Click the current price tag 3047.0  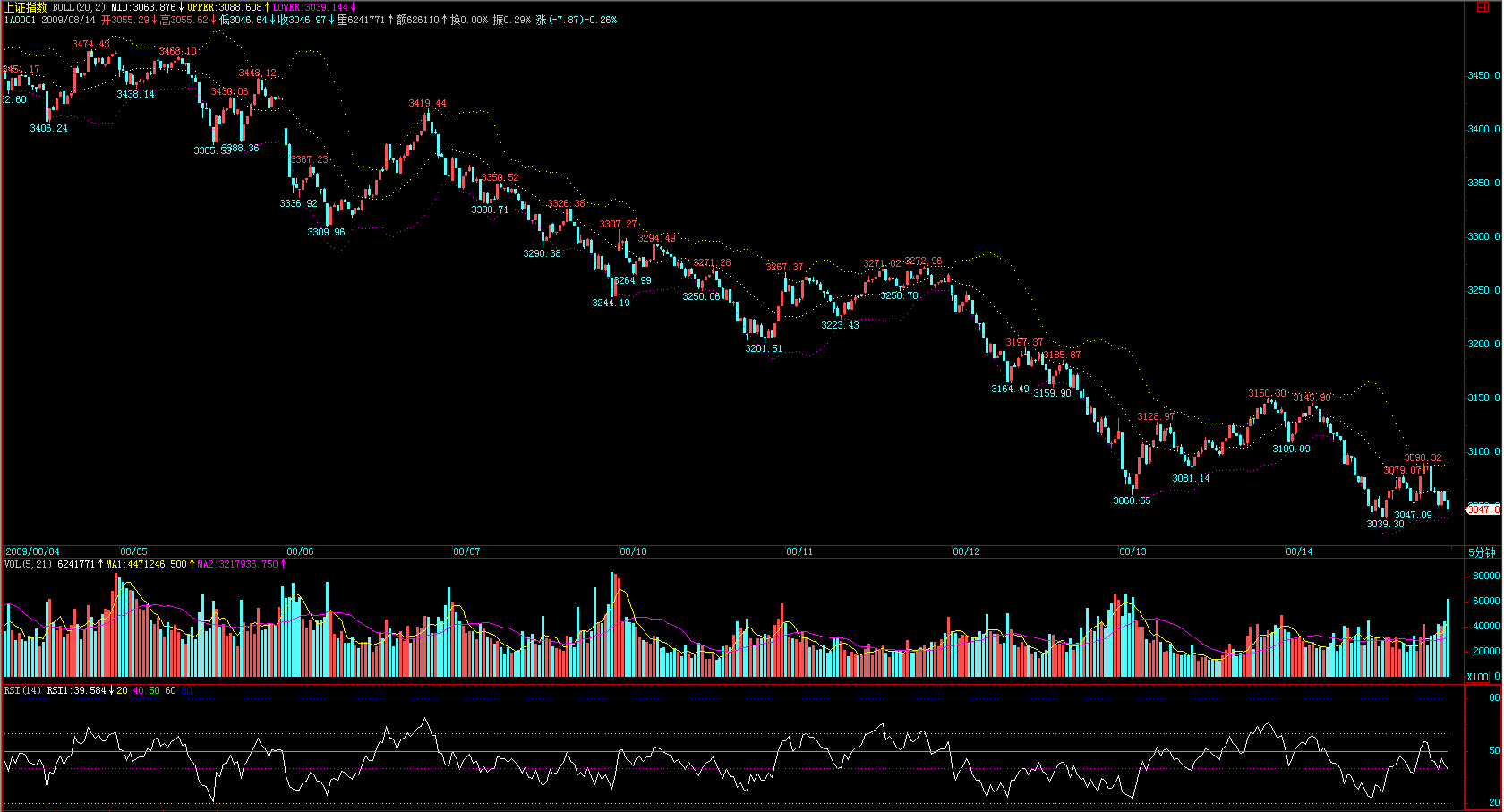click(x=1483, y=509)
